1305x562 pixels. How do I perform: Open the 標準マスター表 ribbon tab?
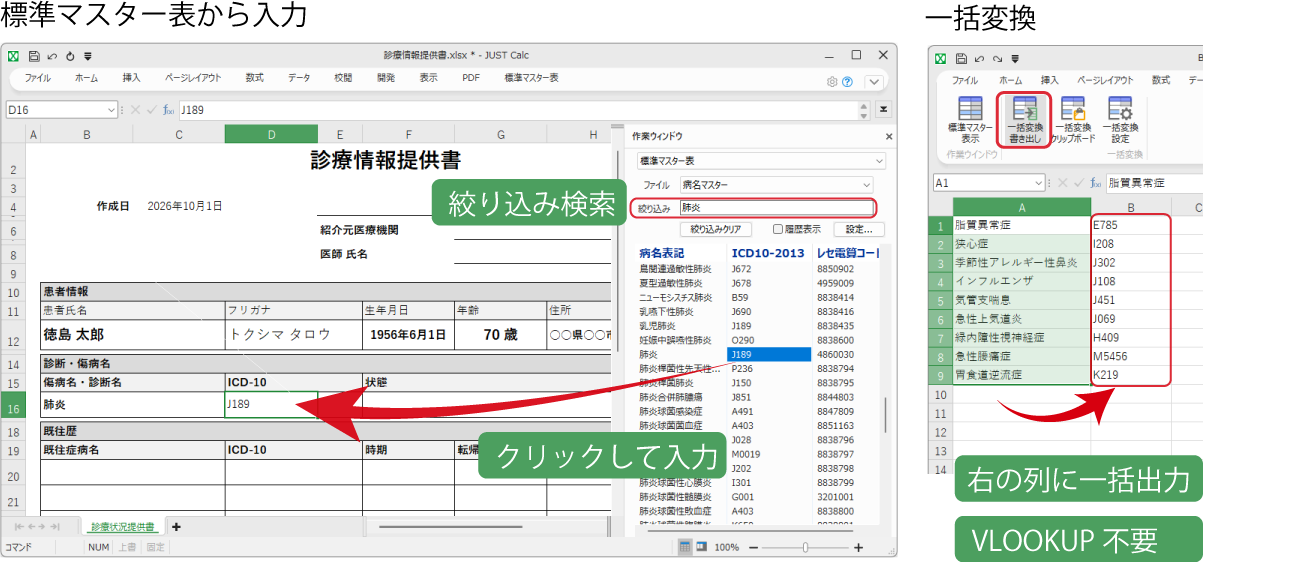point(532,78)
